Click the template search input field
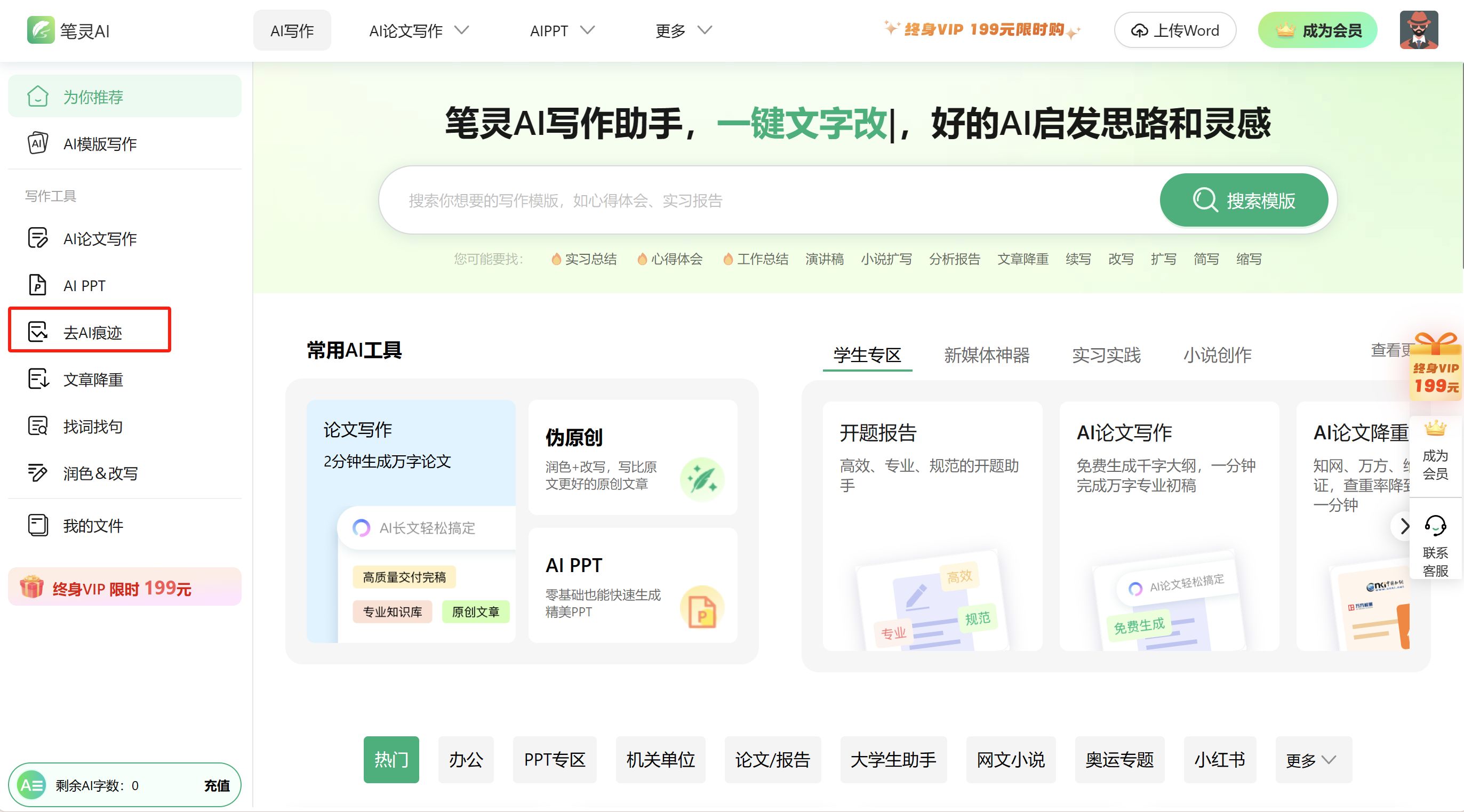This screenshot has height=812, width=1464. [739, 200]
